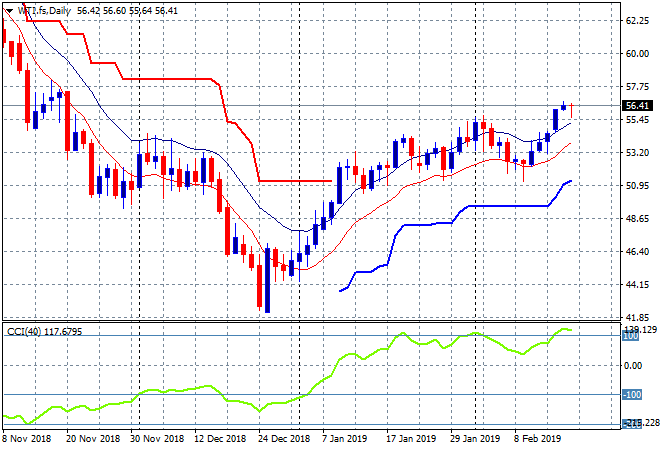Click the 48.65 price axis label

click(x=637, y=218)
